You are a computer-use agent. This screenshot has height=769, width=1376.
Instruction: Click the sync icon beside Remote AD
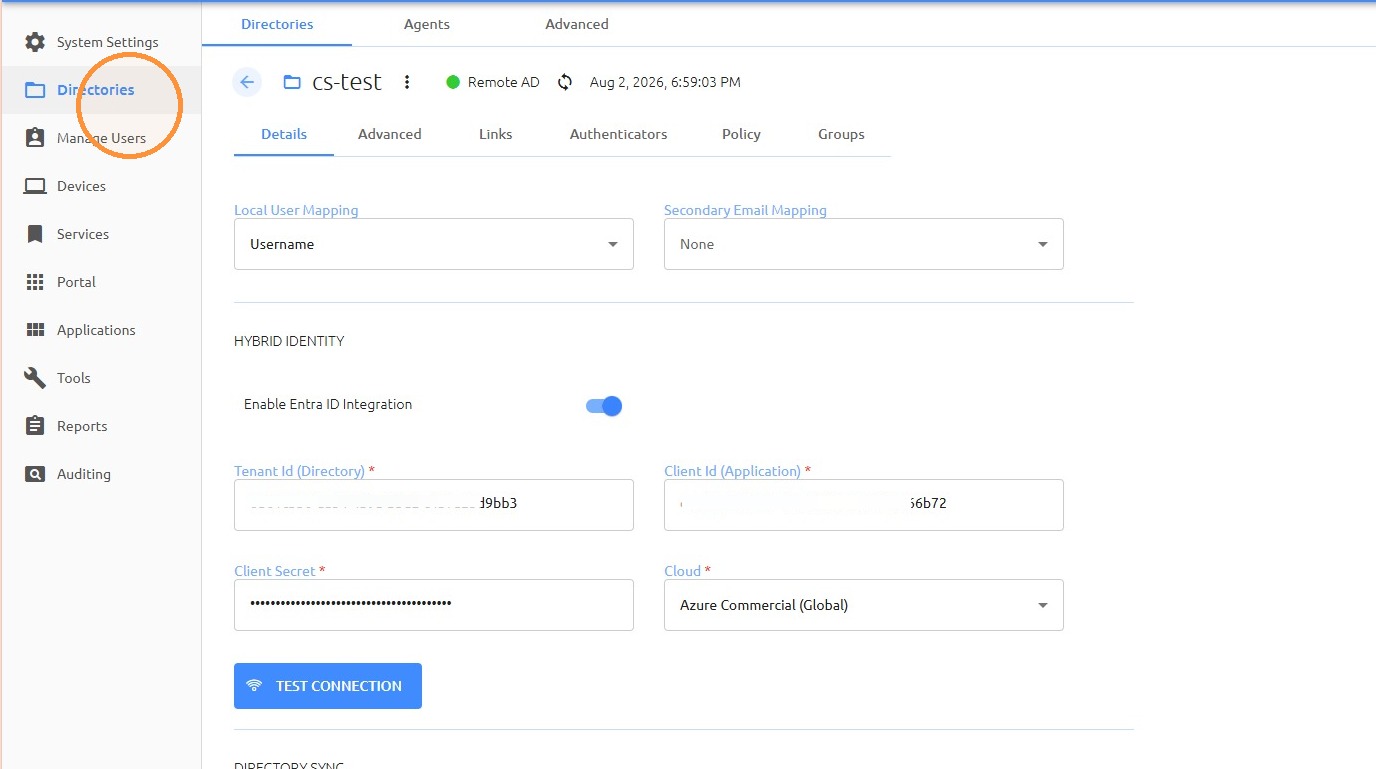(565, 82)
